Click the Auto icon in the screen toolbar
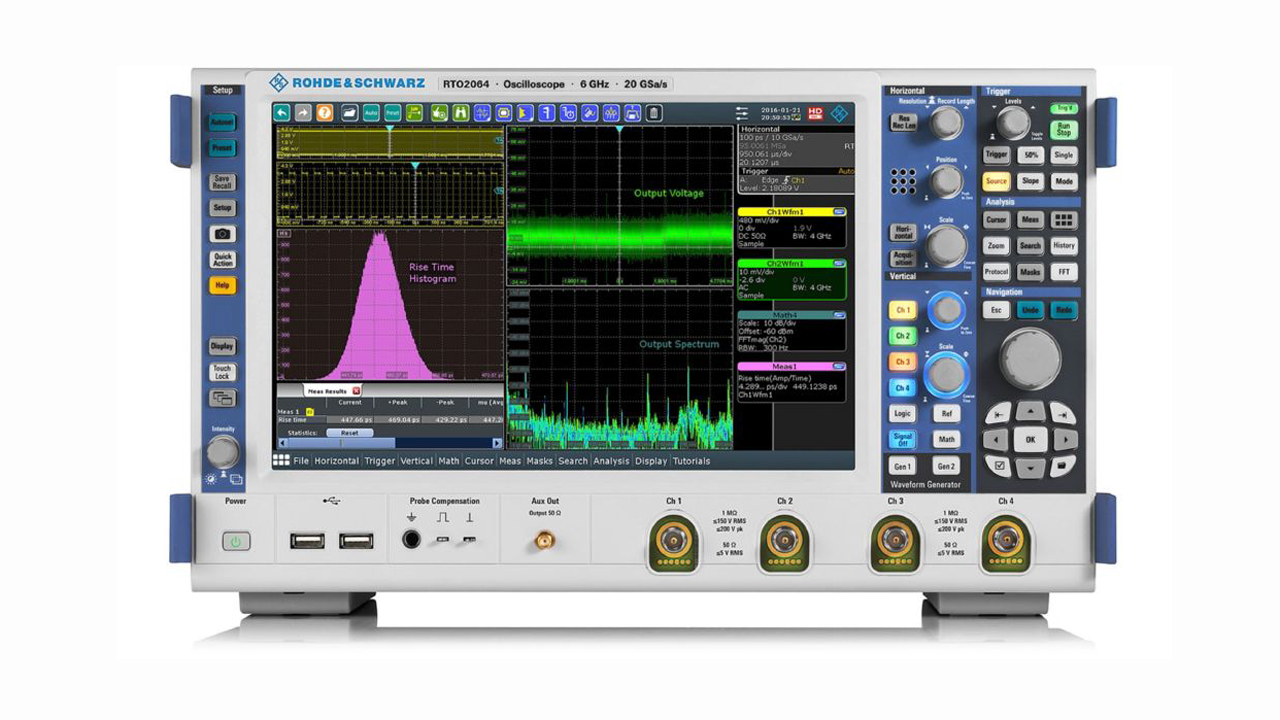Image resolution: width=1280 pixels, height=720 pixels. click(371, 114)
